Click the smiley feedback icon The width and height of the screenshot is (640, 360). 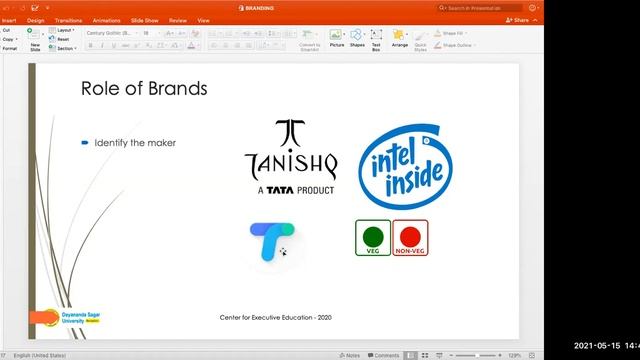point(533,8)
